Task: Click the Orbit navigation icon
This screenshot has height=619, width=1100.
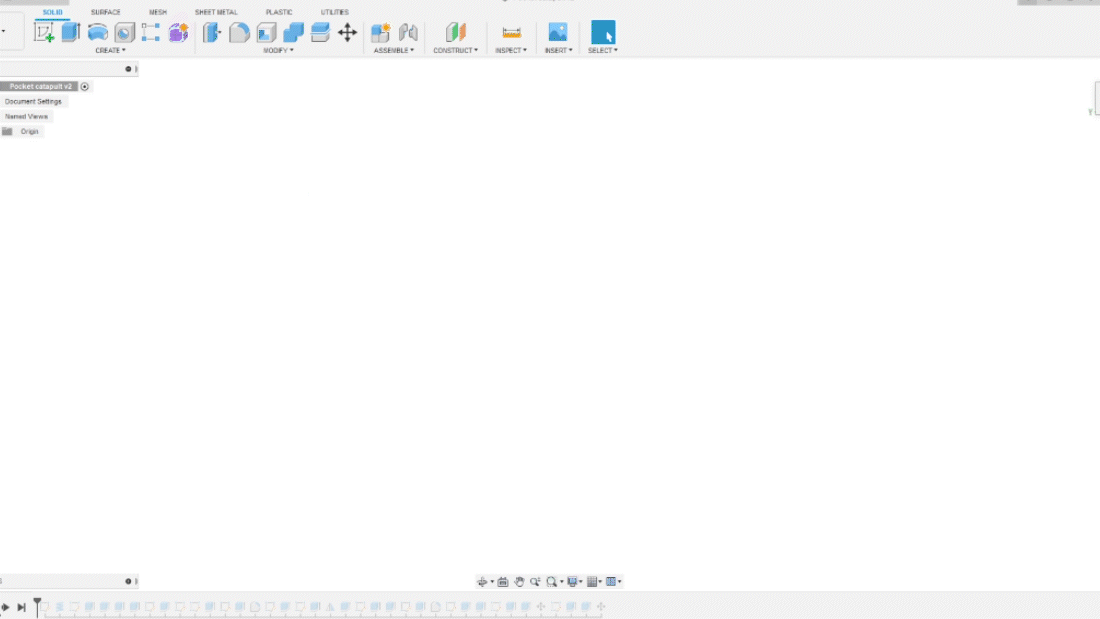Action: tap(482, 582)
